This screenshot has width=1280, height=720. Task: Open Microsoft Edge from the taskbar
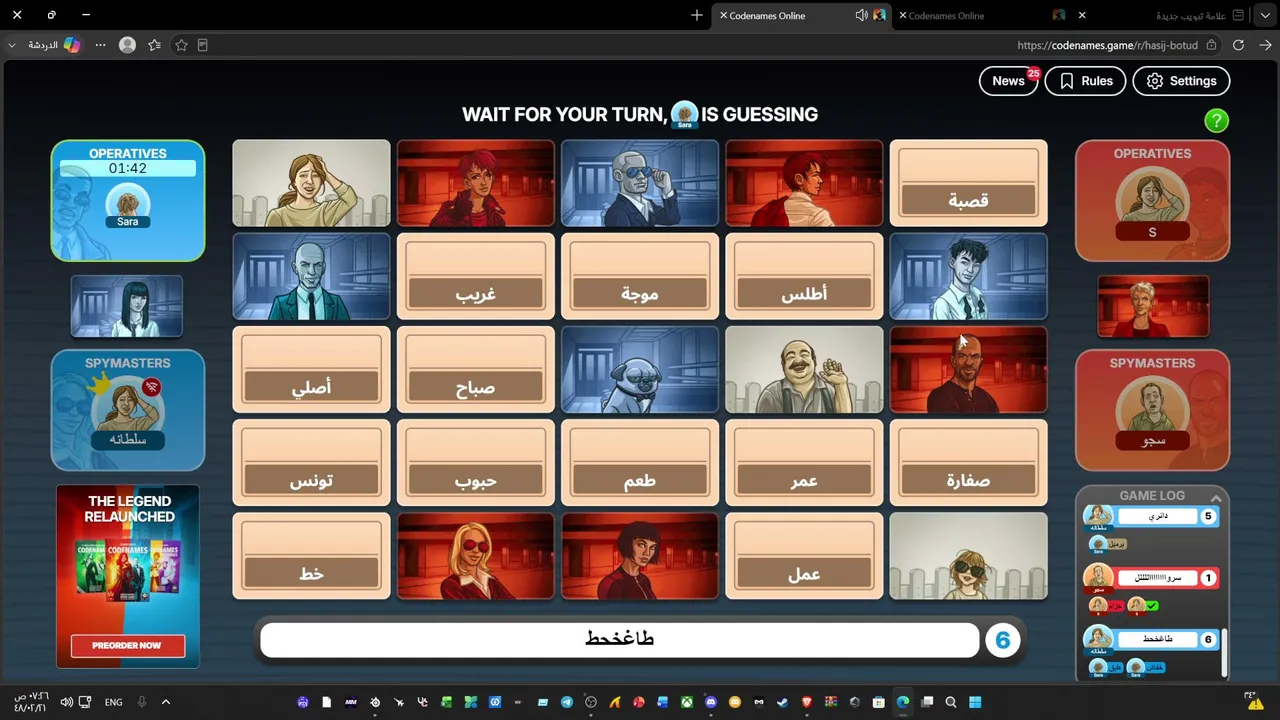(903, 702)
